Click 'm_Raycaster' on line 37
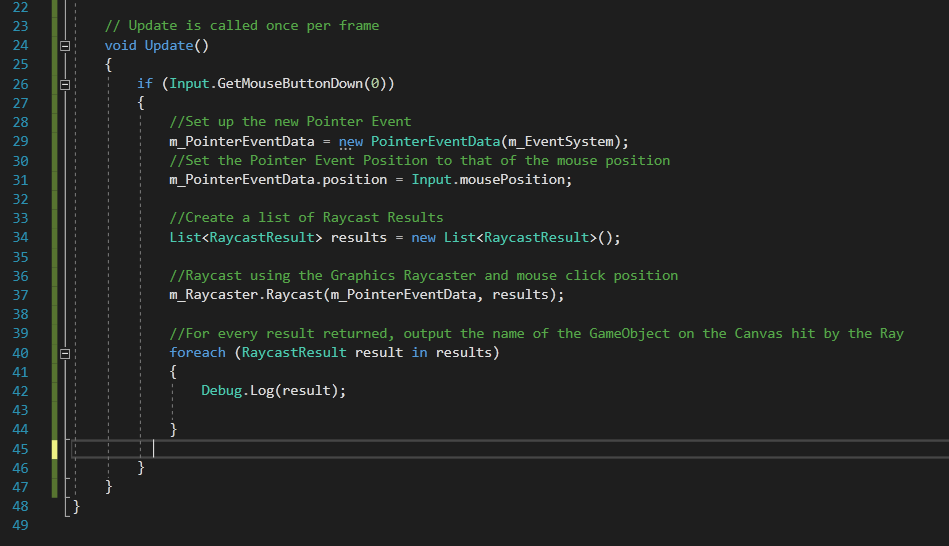949x546 pixels. click(214, 295)
